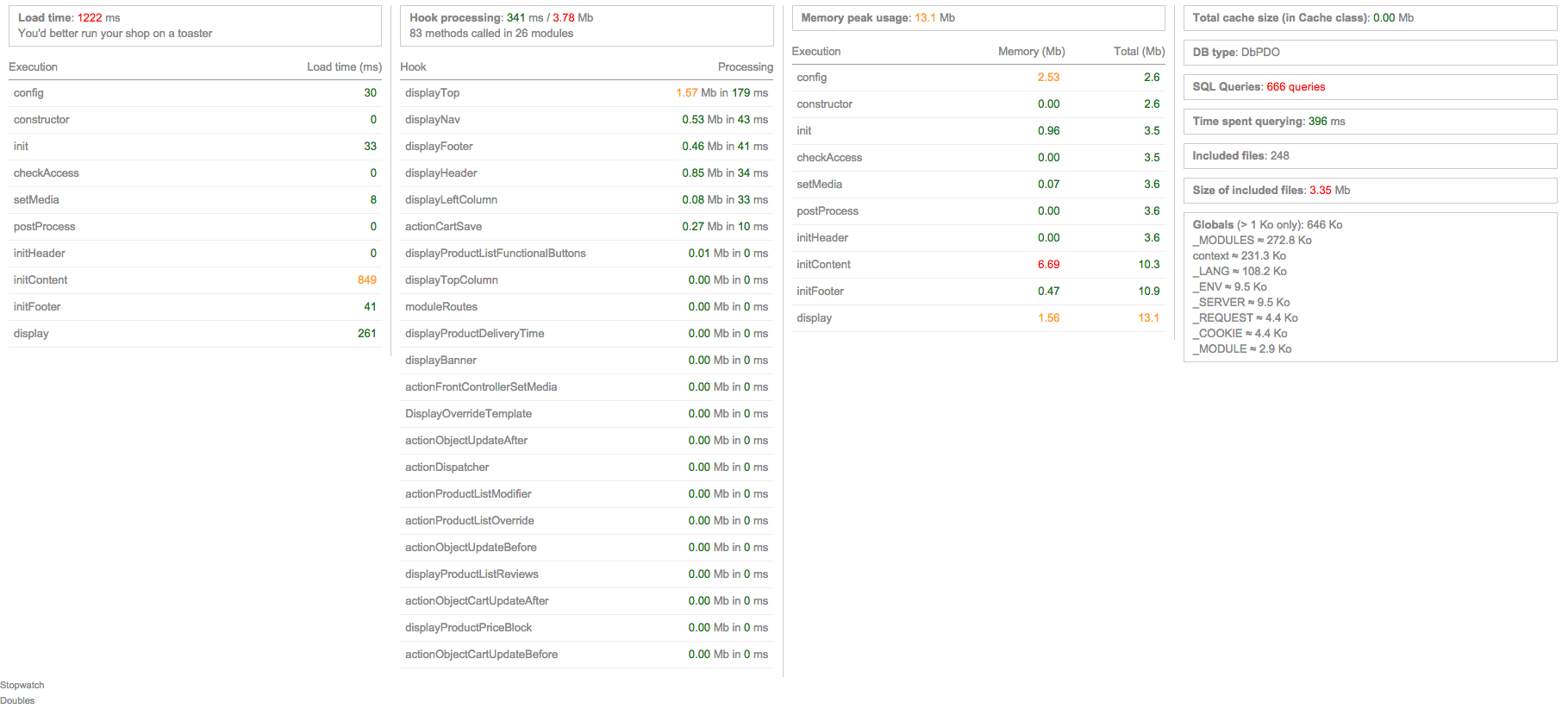Open the Stopwatch link
The width and height of the screenshot is (1568, 709).
(x=22, y=685)
